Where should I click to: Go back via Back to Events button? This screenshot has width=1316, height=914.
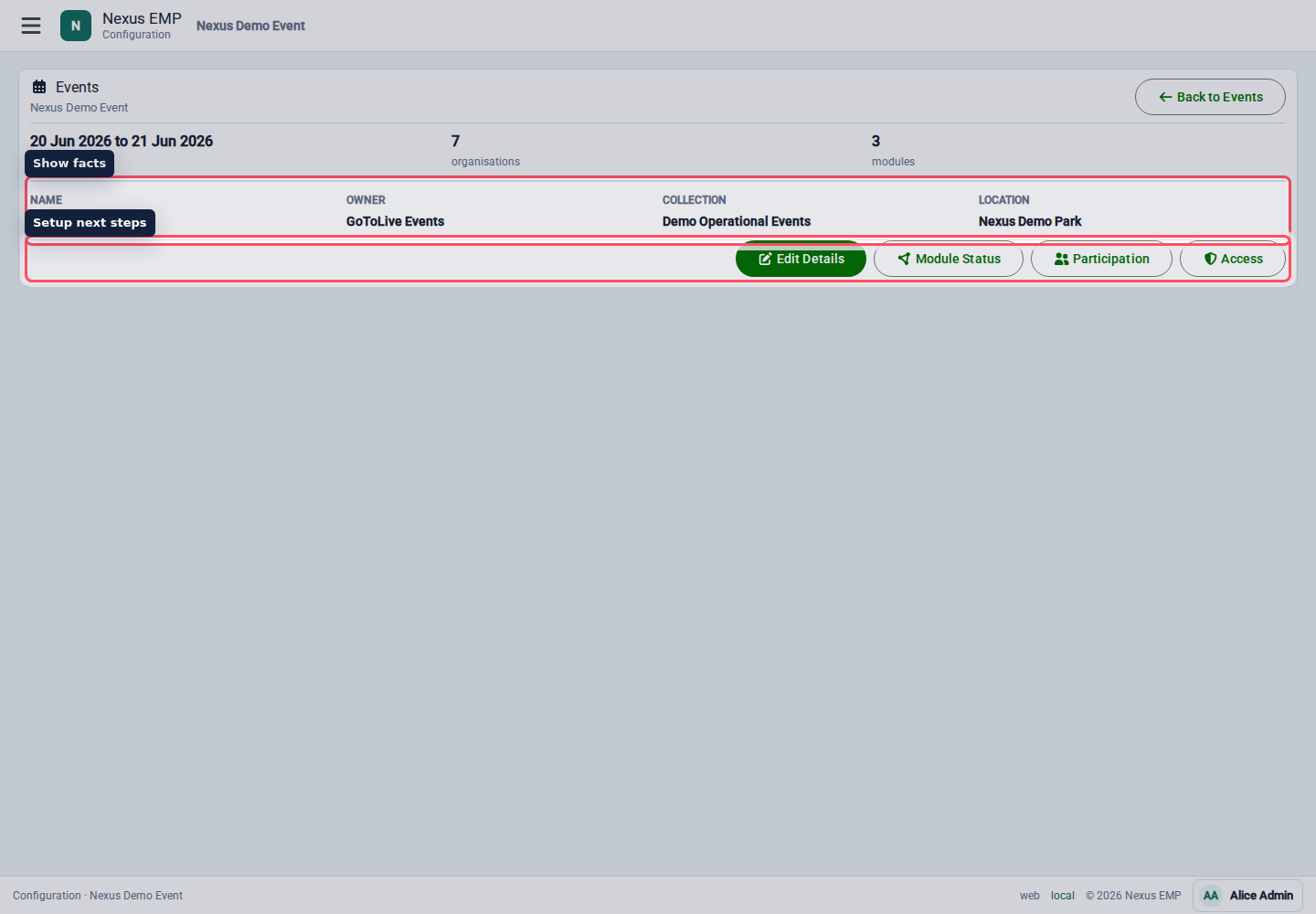pos(1210,97)
